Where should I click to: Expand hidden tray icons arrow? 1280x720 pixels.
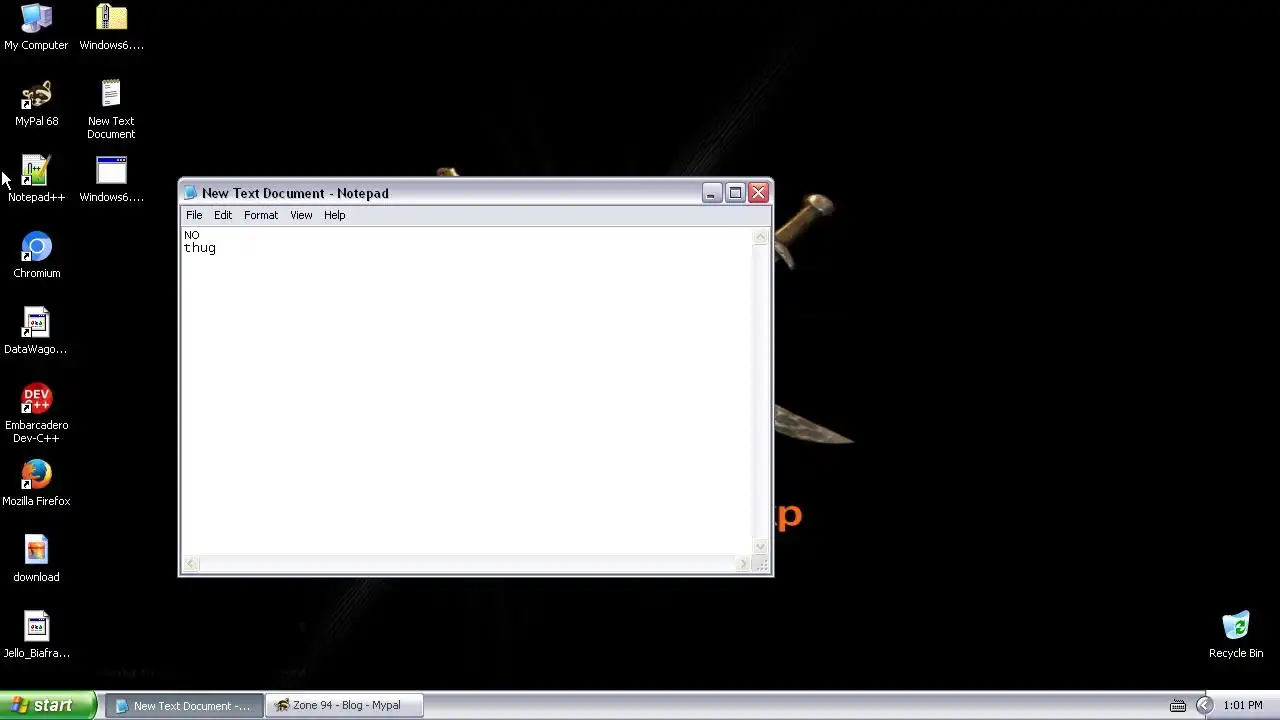point(1204,705)
